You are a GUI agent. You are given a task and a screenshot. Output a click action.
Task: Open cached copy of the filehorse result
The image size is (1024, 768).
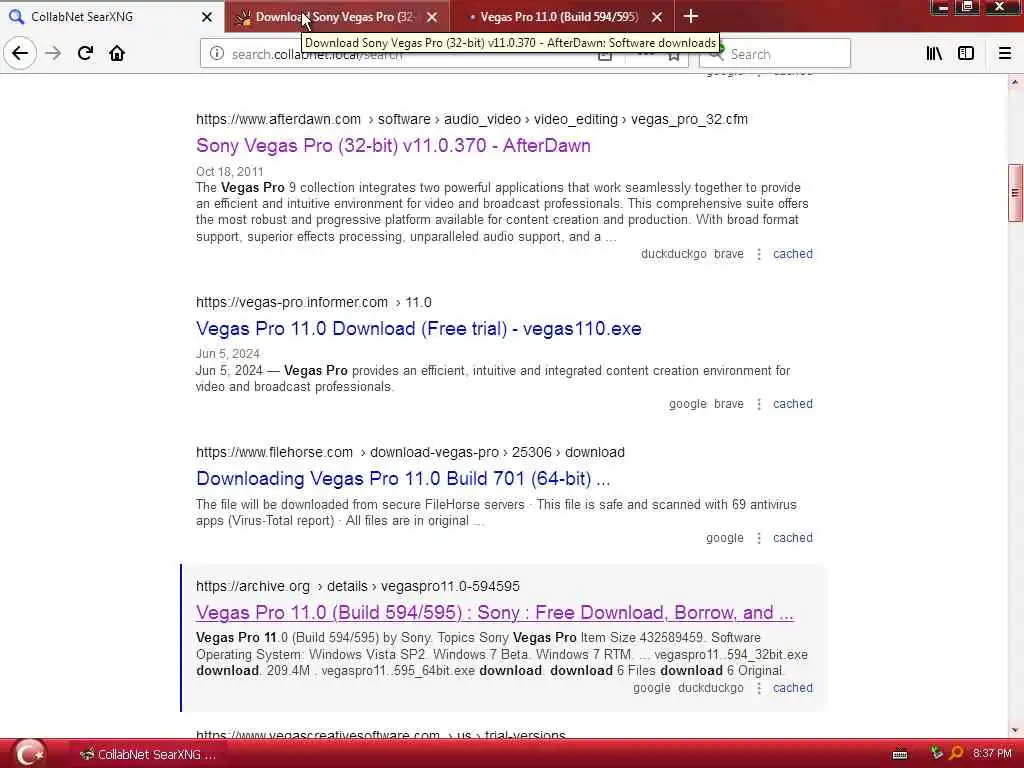(x=793, y=537)
